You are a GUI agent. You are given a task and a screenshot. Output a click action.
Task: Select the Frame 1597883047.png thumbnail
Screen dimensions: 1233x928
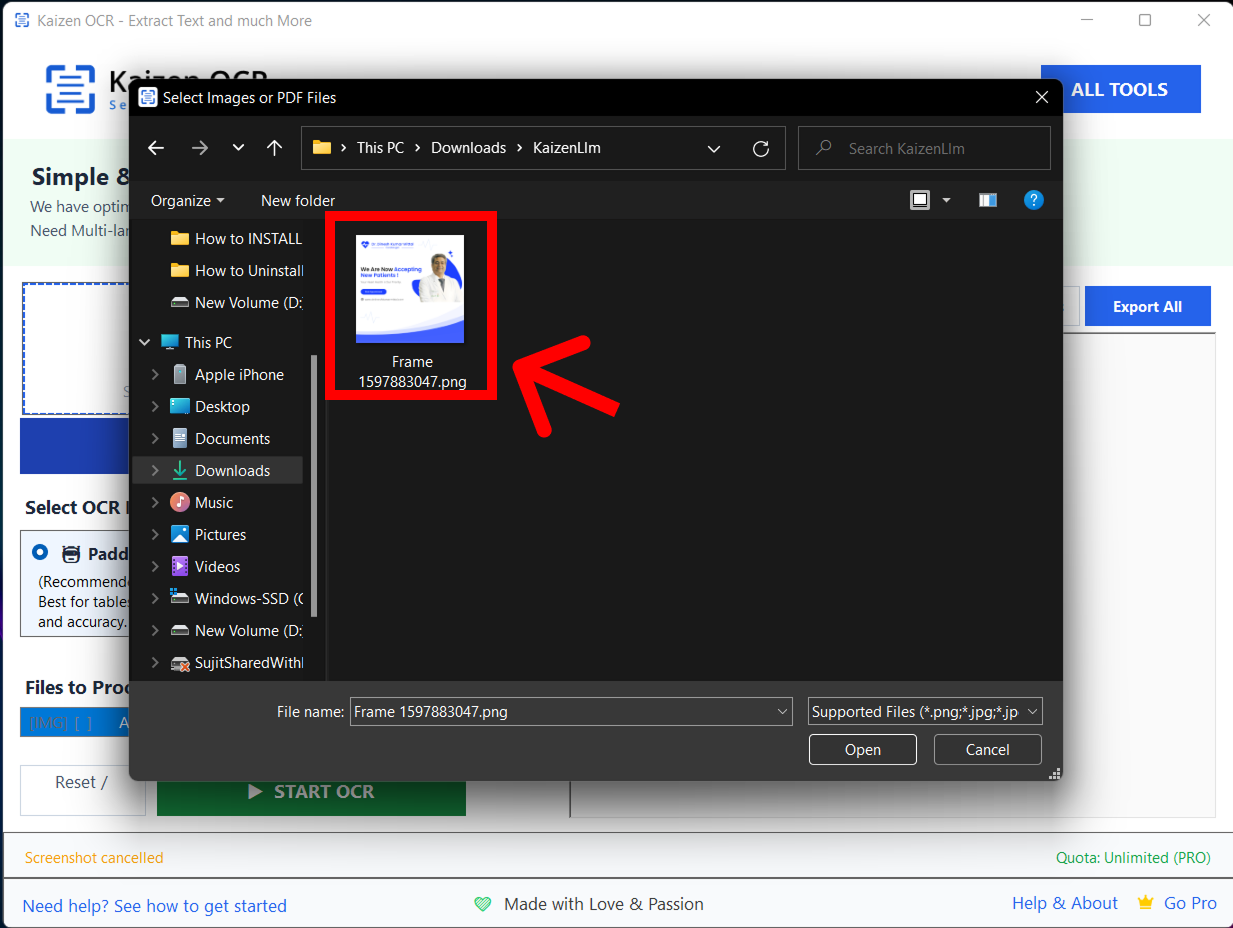point(410,290)
